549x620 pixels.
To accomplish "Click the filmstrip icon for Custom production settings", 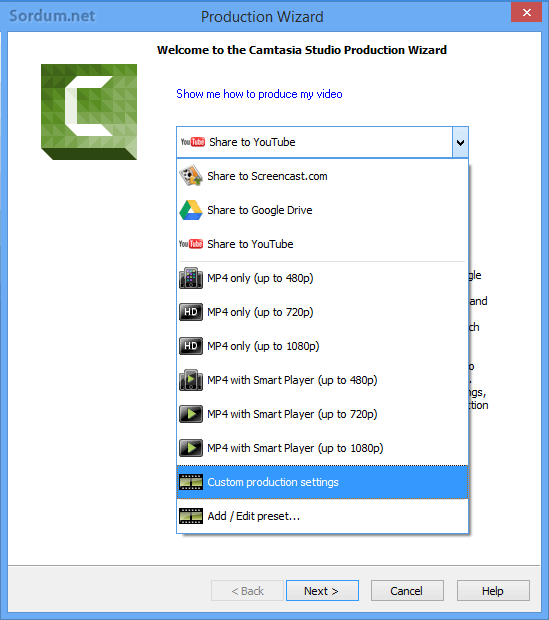I will [191, 482].
